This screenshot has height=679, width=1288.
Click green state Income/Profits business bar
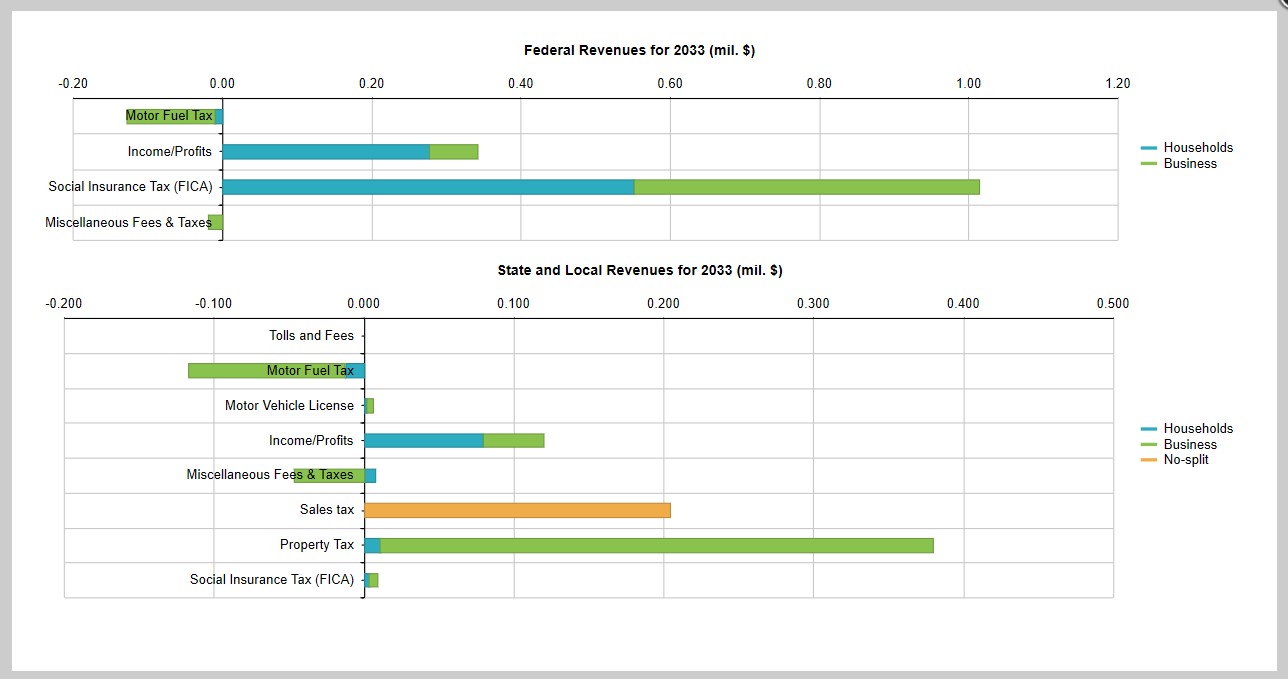click(x=514, y=441)
